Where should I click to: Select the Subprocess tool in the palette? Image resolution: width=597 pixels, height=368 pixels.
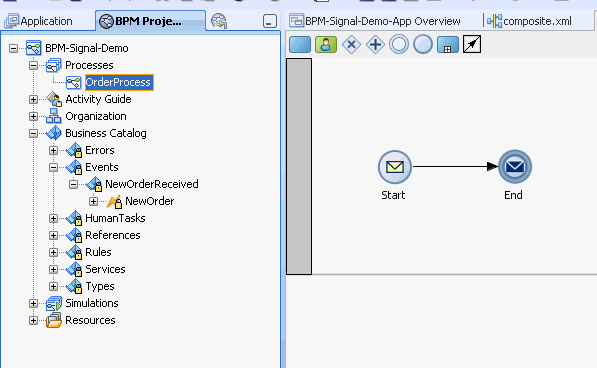(448, 45)
